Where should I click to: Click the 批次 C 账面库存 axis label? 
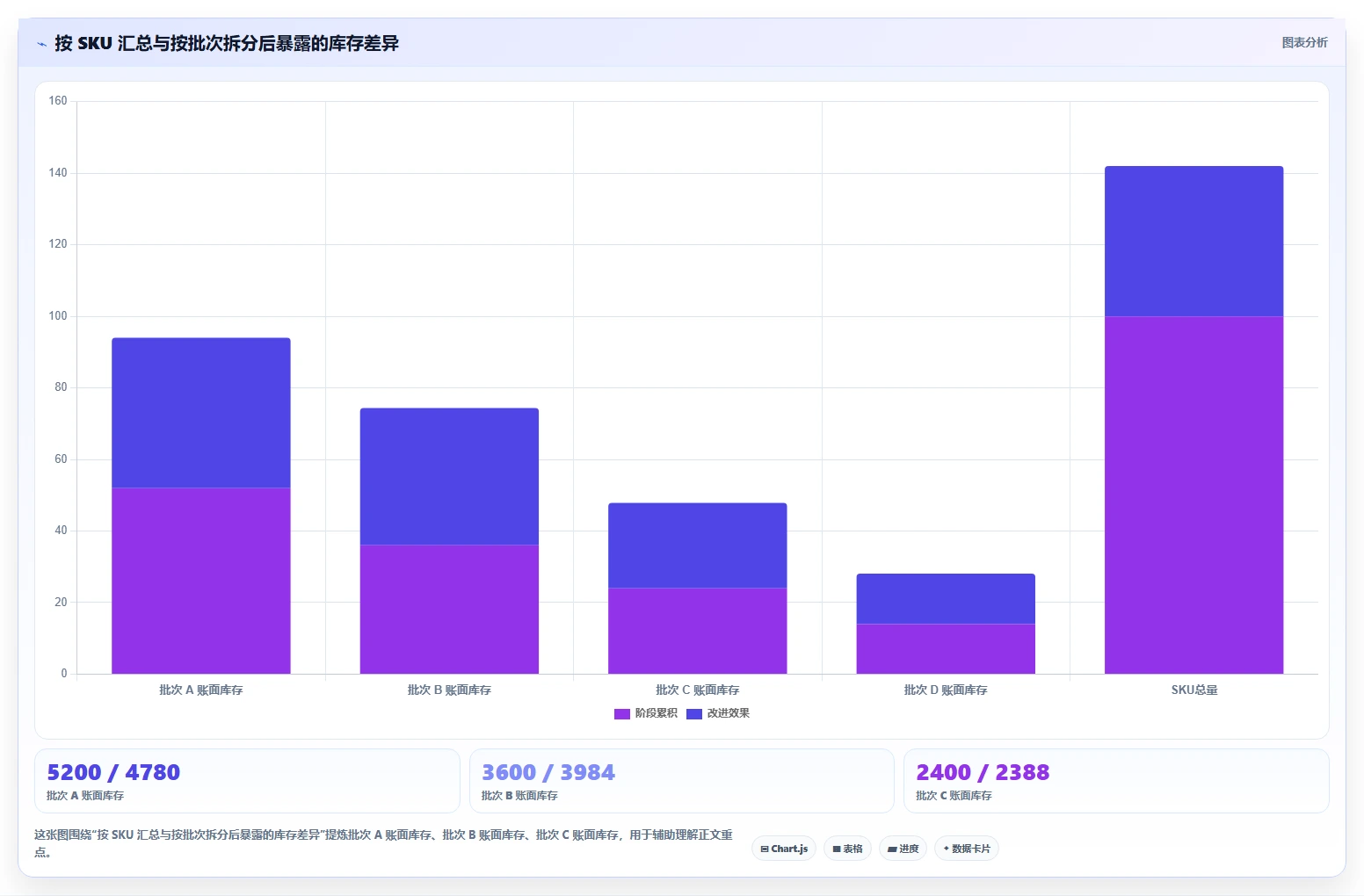coord(698,690)
